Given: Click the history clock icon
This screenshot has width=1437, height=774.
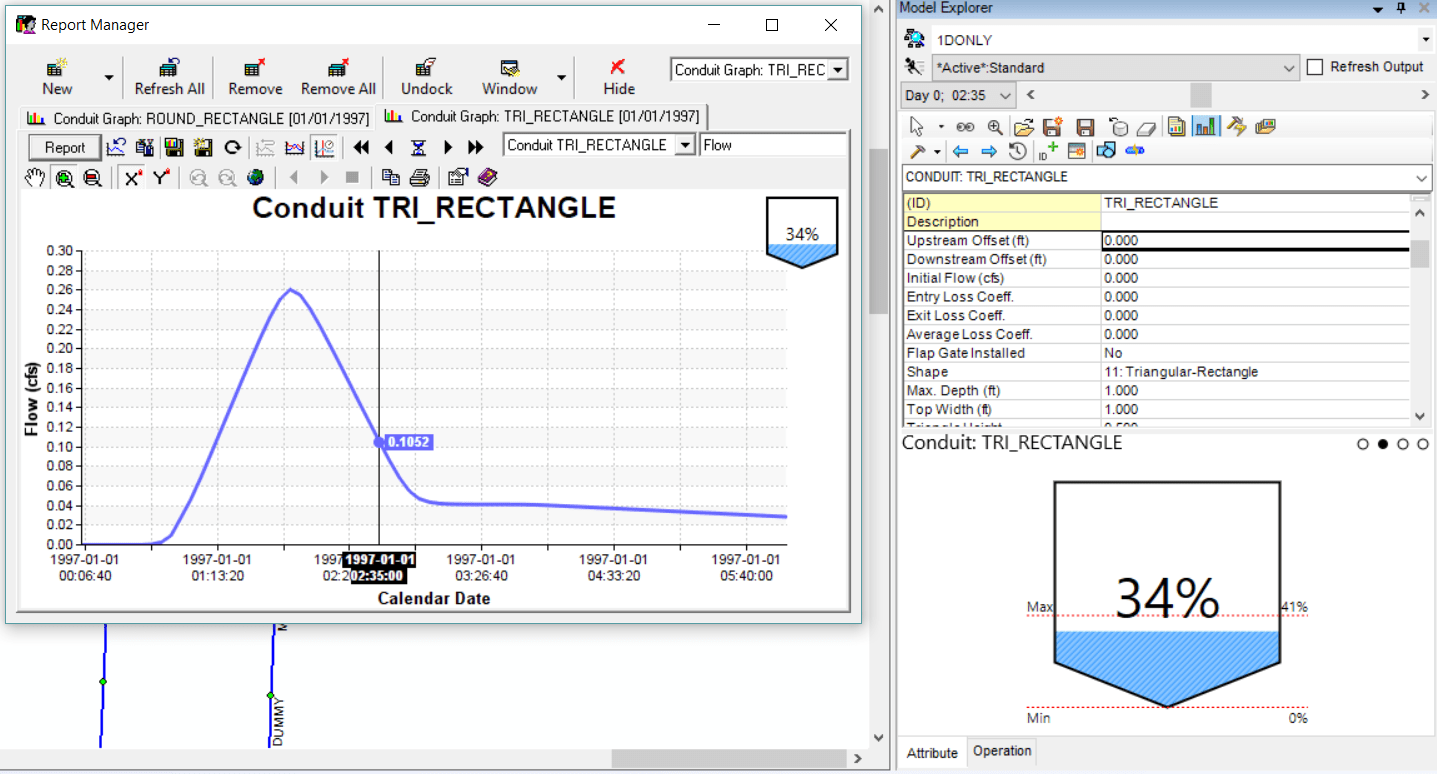Looking at the screenshot, I should [x=1018, y=151].
